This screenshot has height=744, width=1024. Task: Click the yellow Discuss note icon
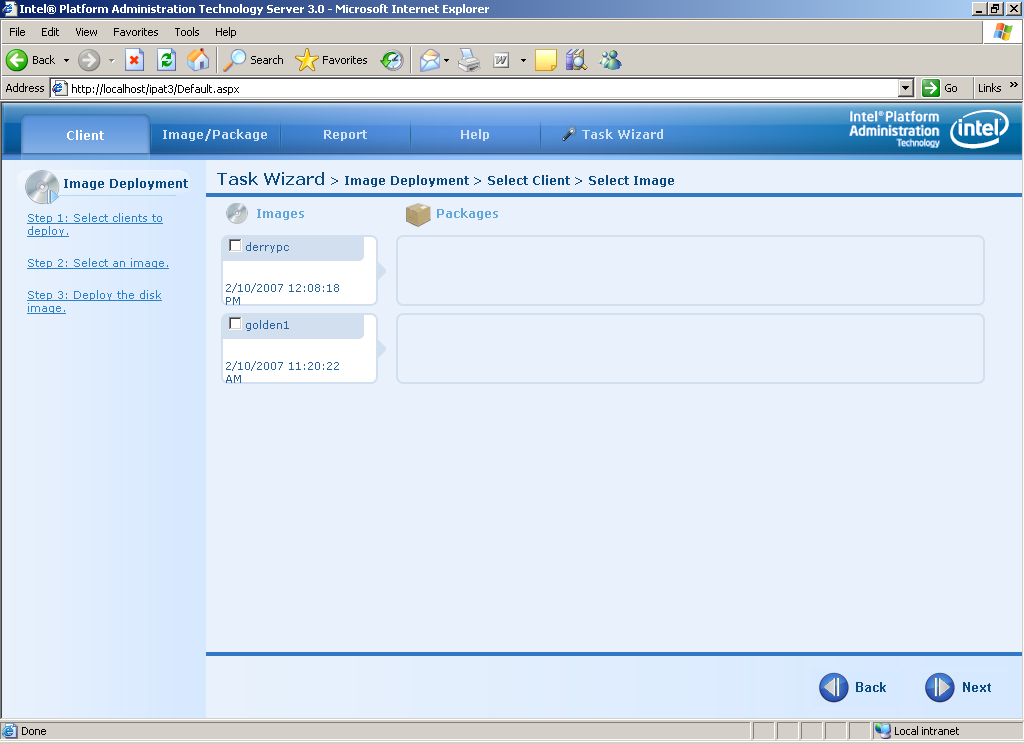(x=545, y=60)
